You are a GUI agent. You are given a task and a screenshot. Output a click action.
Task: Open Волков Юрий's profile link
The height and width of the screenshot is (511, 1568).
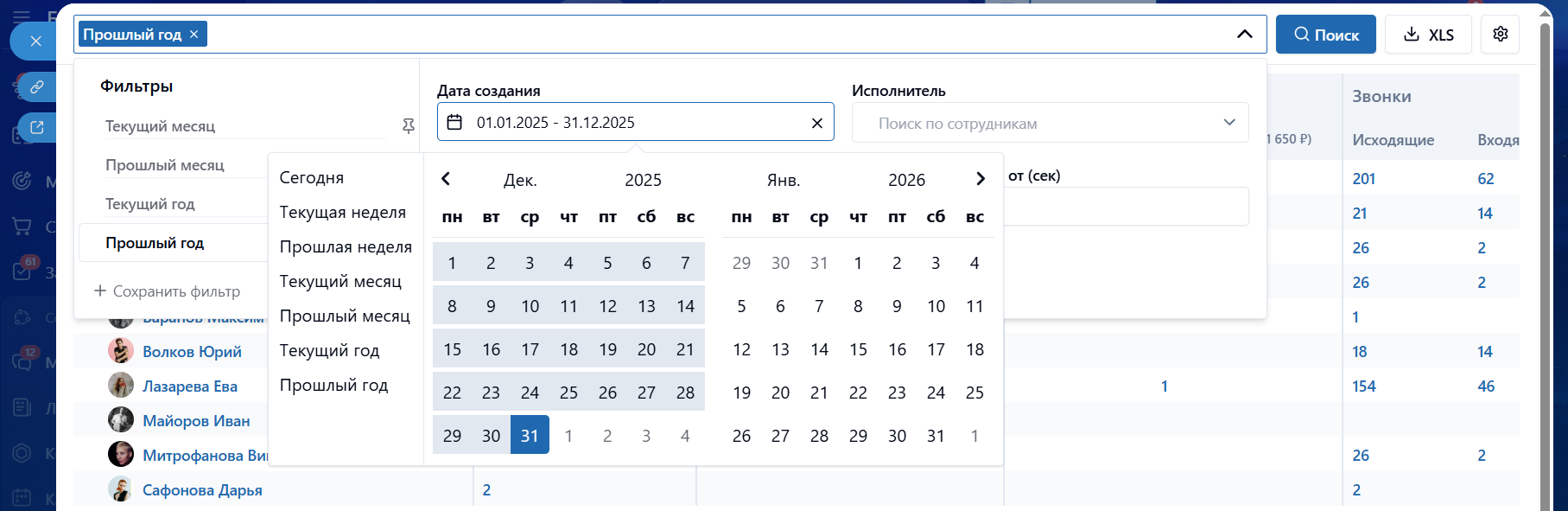coord(192,352)
